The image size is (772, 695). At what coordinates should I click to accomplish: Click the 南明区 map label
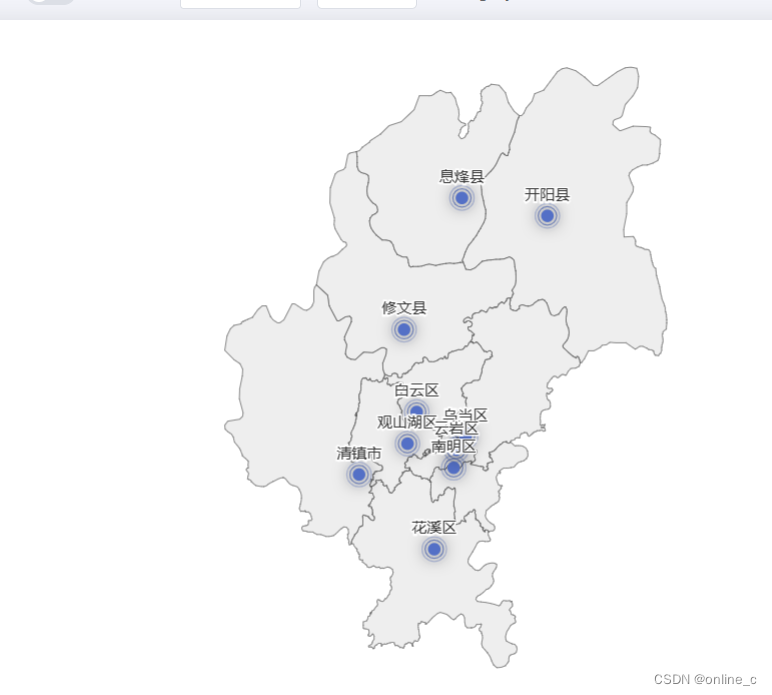(453, 446)
